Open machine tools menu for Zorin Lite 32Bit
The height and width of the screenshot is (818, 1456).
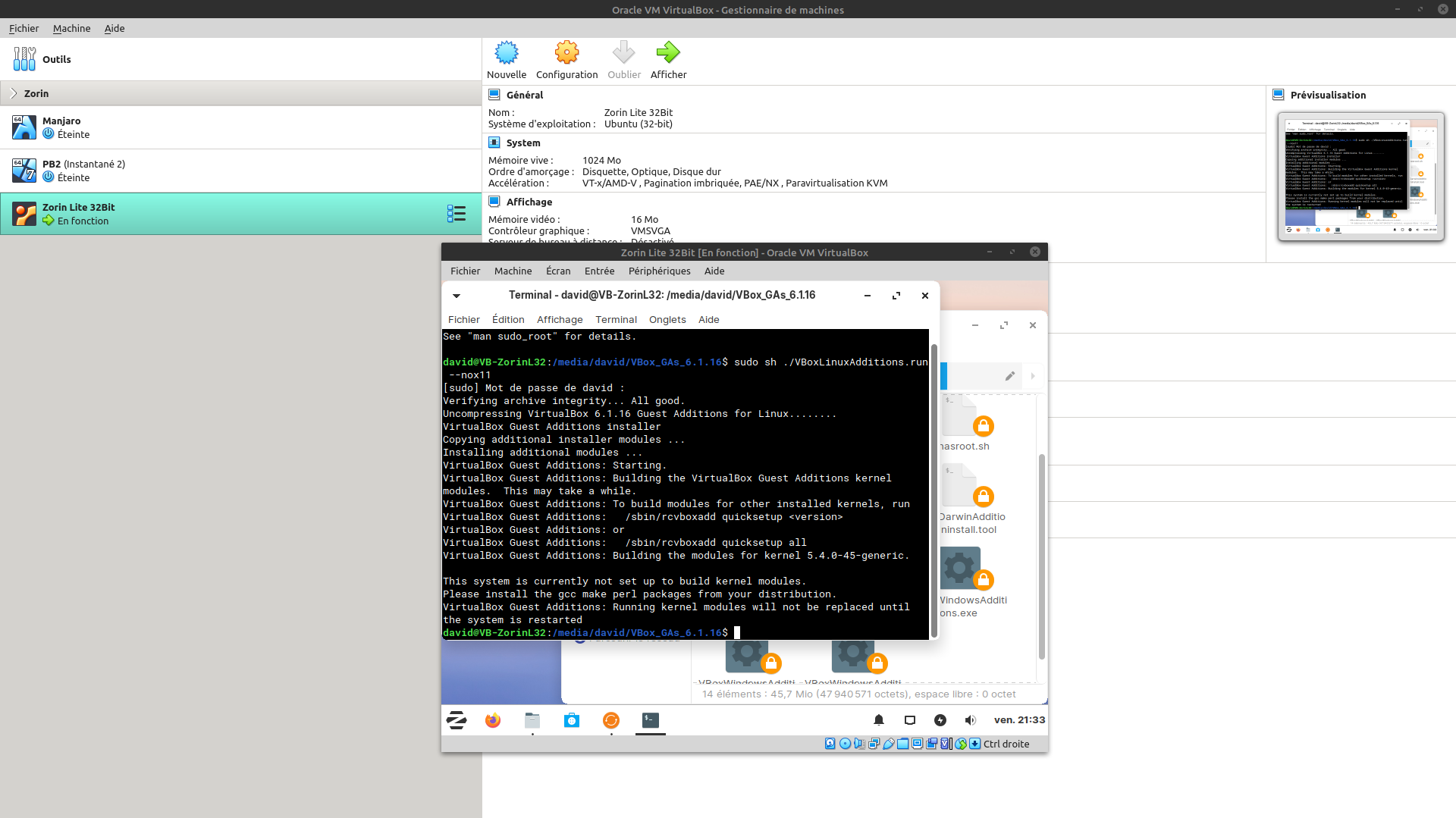pos(456,214)
